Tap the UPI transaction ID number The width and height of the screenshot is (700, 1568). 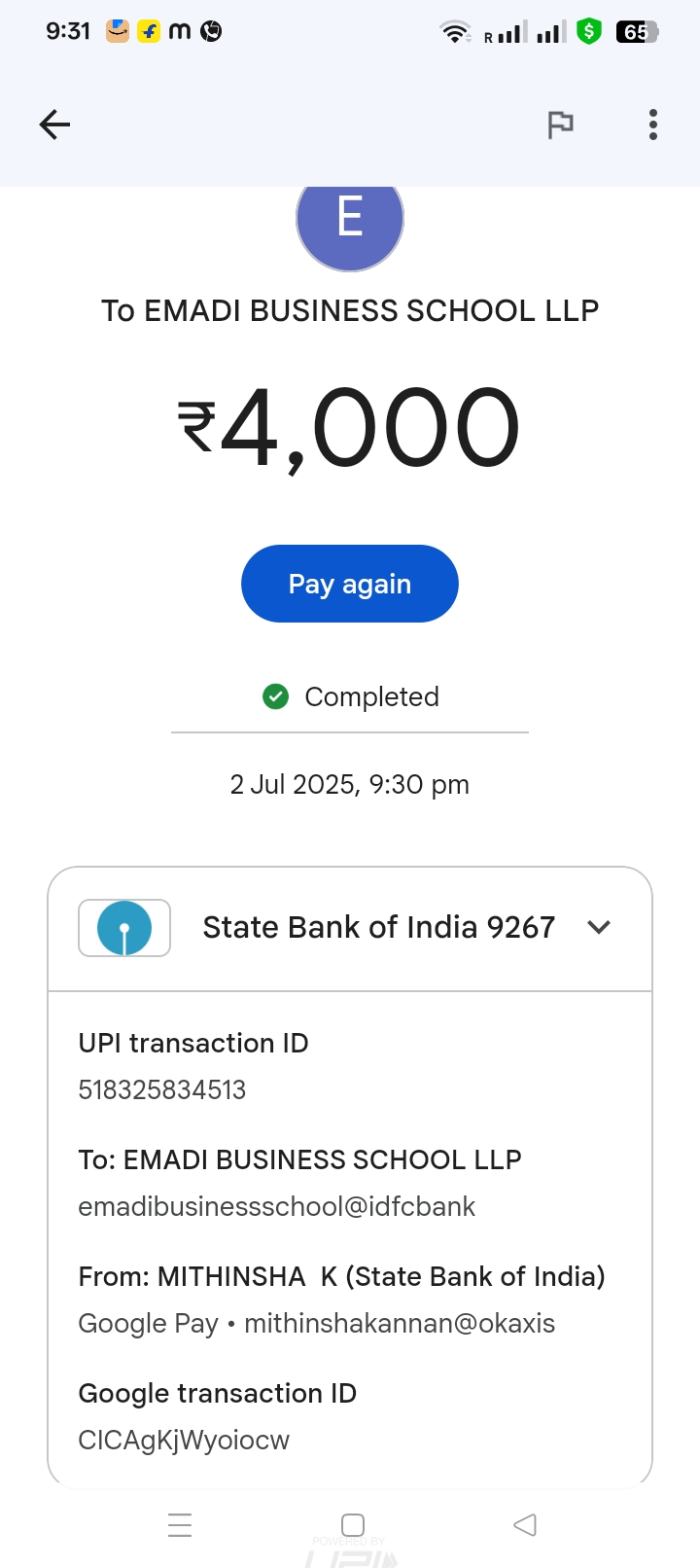(162, 1089)
